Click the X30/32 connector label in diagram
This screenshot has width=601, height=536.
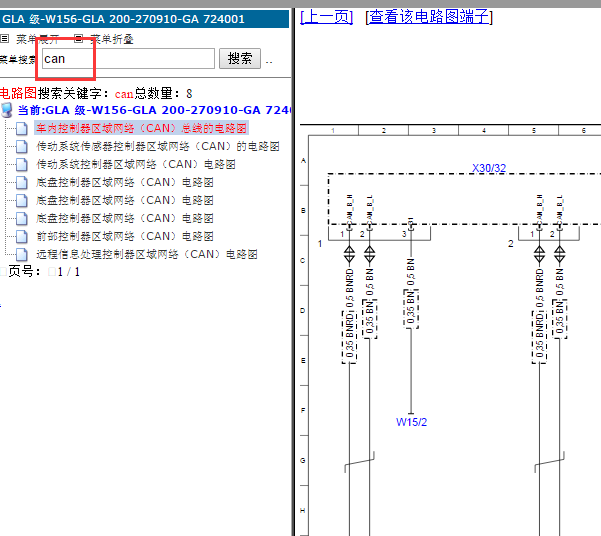coord(489,168)
